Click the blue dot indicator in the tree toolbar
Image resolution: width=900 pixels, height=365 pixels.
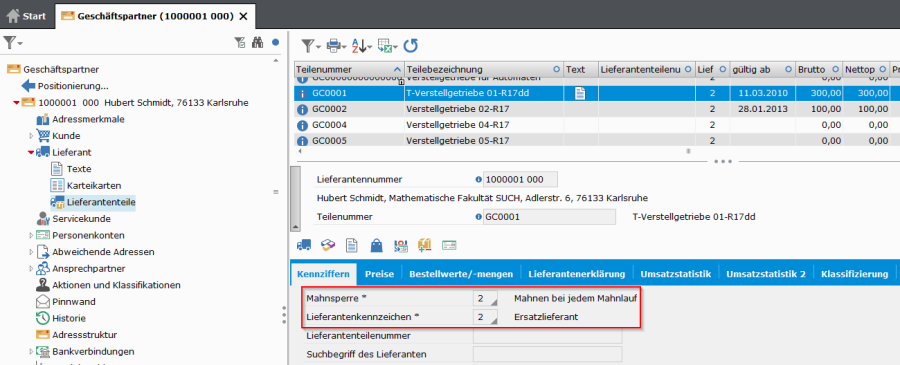[276, 42]
